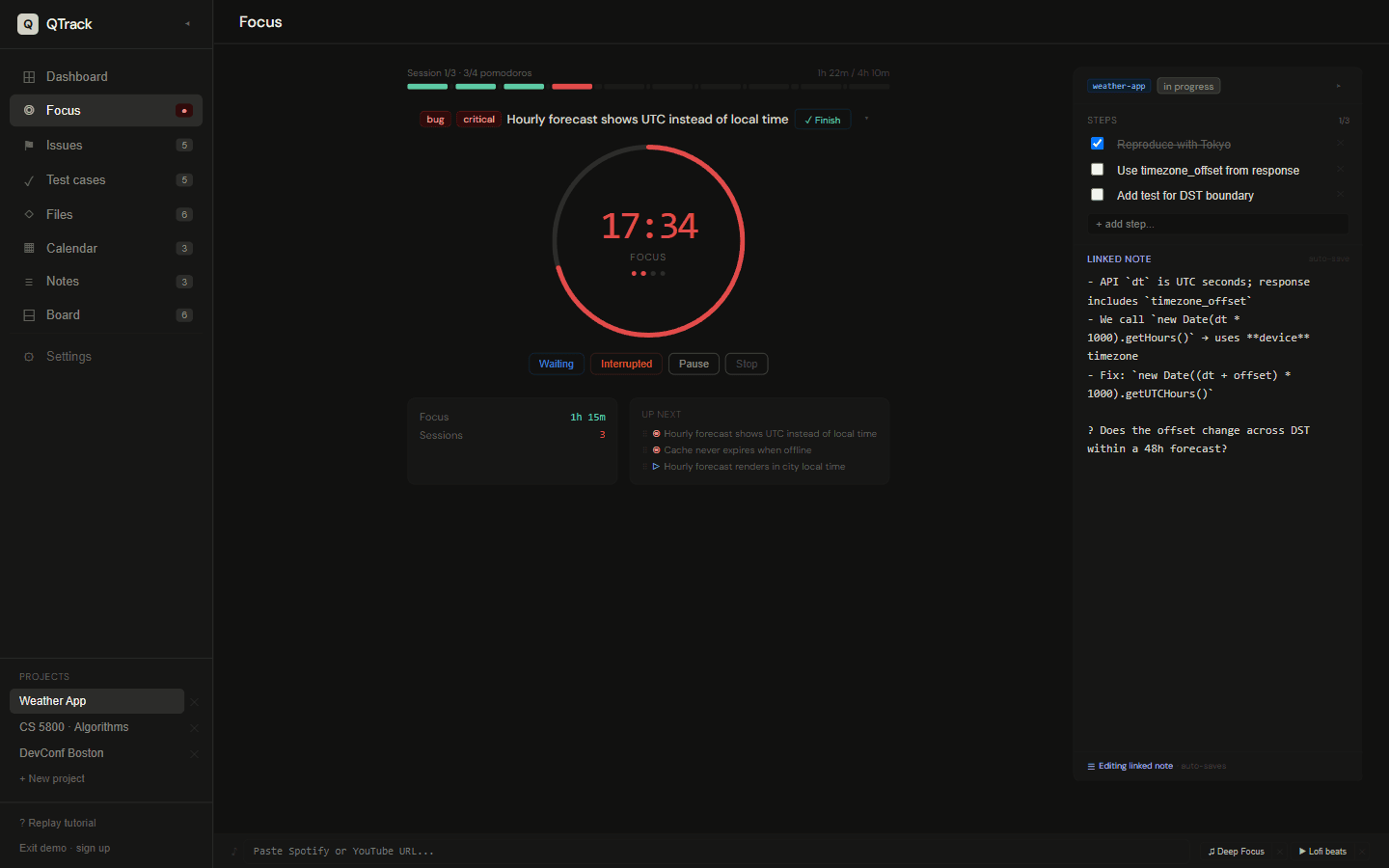The width and height of the screenshot is (1389, 868).
Task: Remove the CS 5800 Algorithms project
Action: point(194,728)
